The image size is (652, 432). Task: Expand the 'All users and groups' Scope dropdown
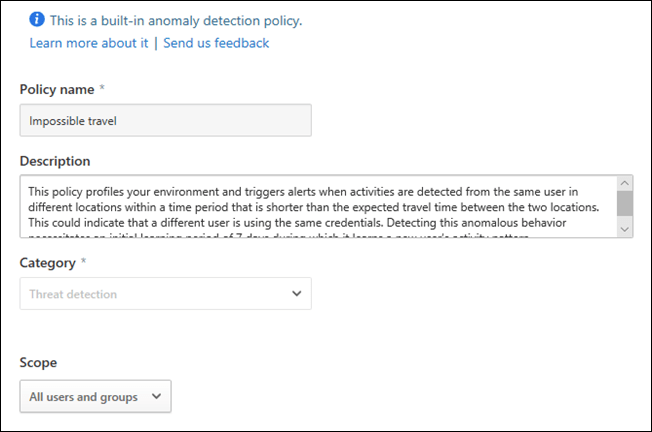[95, 397]
